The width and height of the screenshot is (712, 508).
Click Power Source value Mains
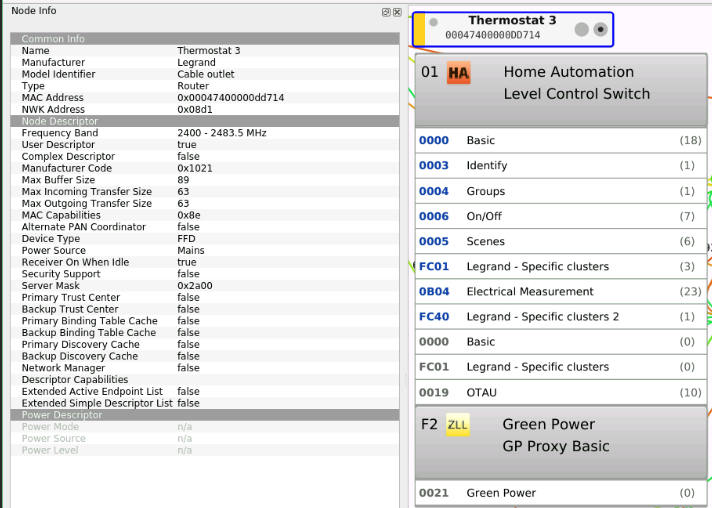[191, 251]
